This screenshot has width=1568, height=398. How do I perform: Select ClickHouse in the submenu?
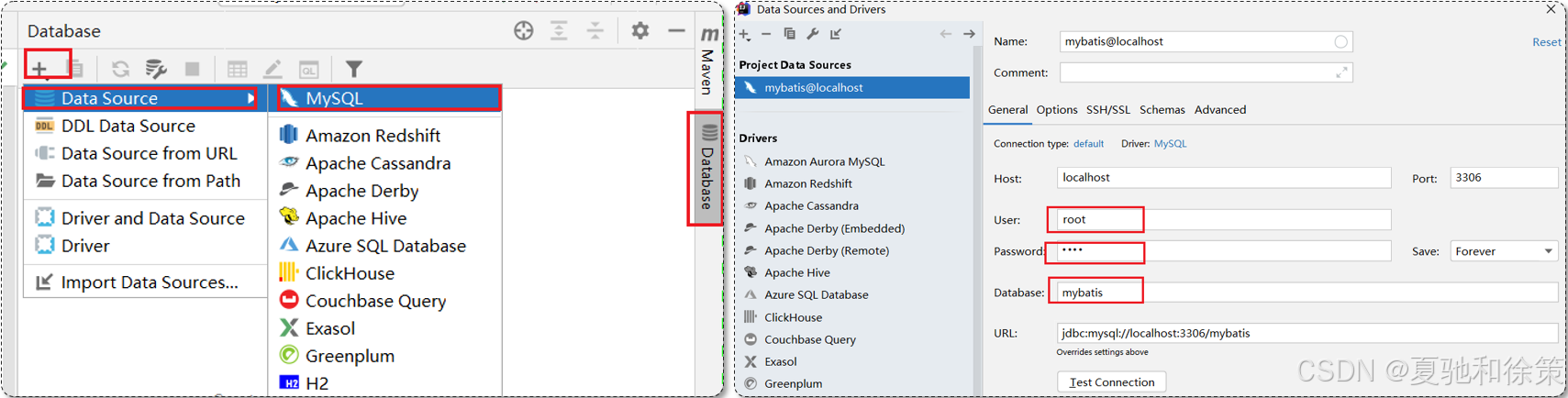pos(386,273)
